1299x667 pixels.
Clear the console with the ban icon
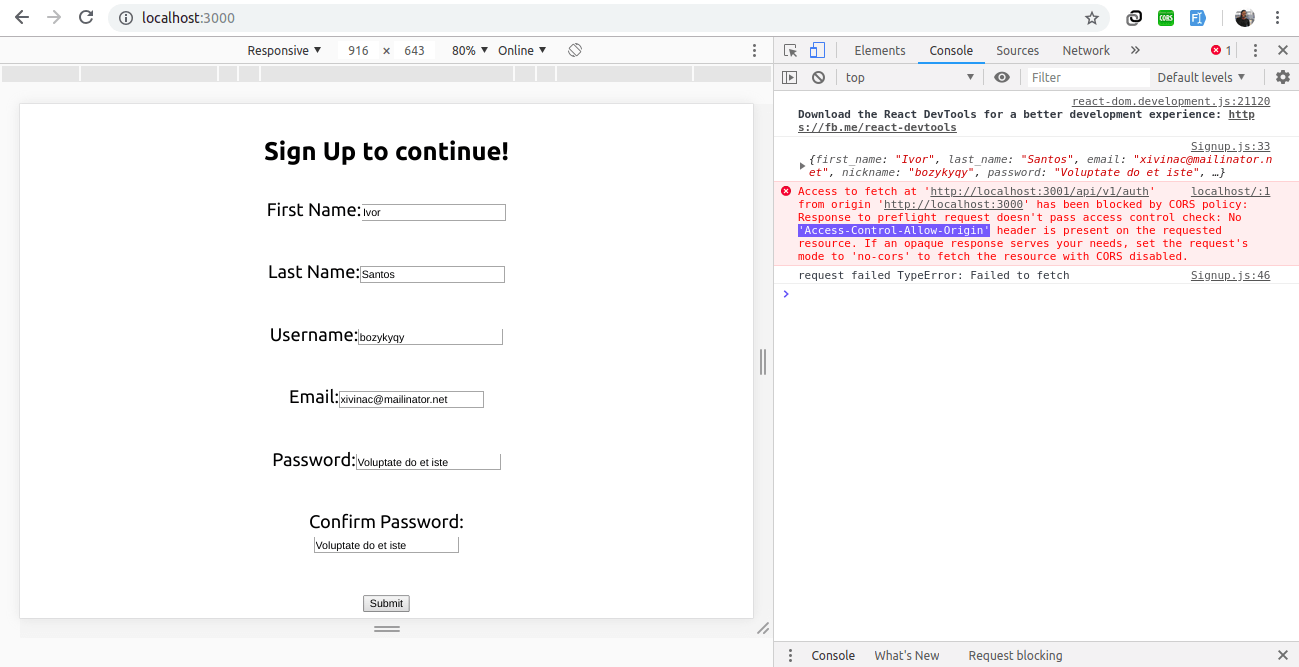[818, 77]
